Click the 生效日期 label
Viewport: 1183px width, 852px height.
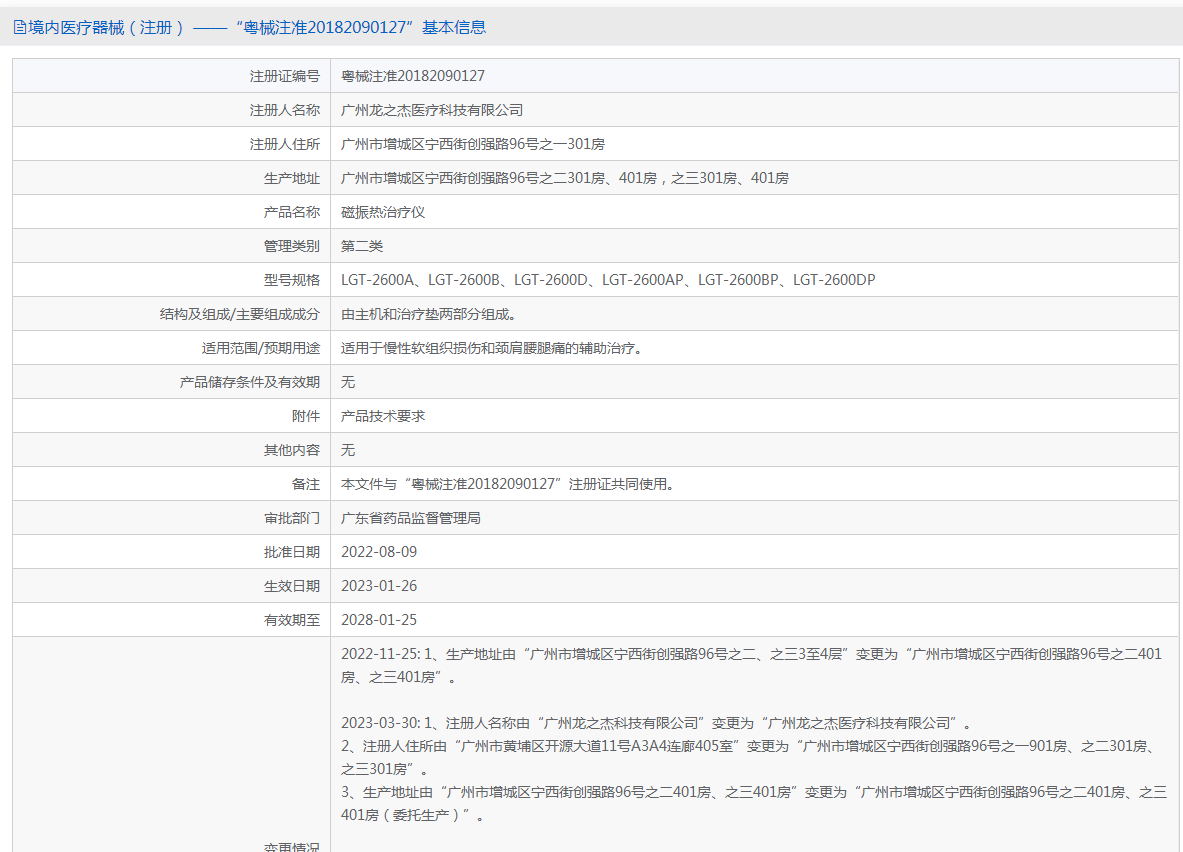291,586
